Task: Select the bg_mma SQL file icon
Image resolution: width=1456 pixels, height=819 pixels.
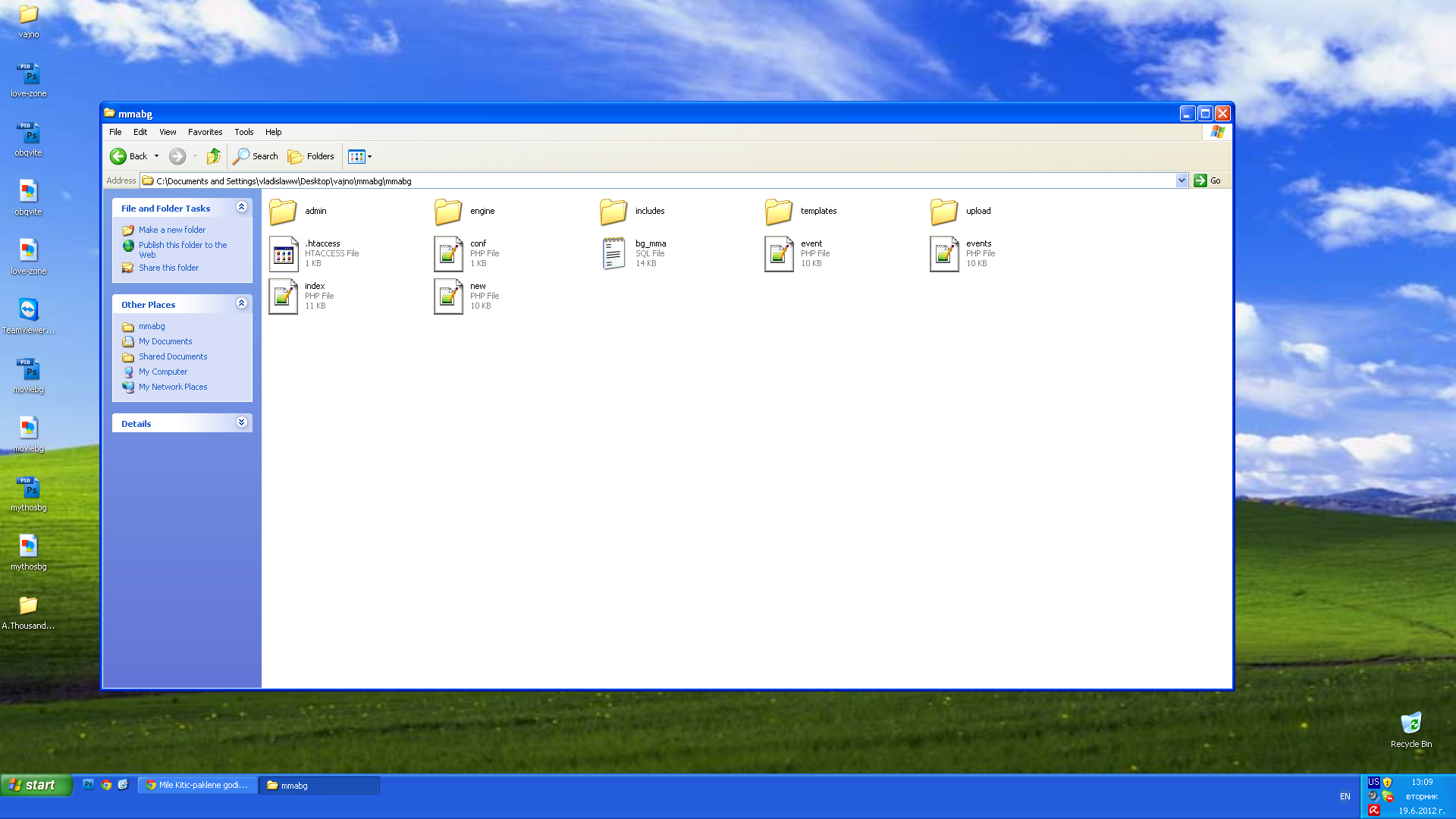Action: click(613, 254)
